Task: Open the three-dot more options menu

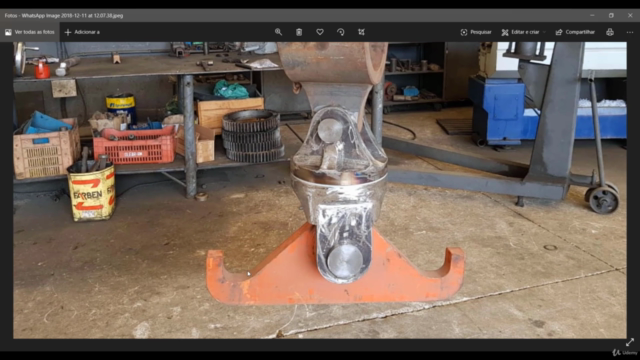Action: 630,32
